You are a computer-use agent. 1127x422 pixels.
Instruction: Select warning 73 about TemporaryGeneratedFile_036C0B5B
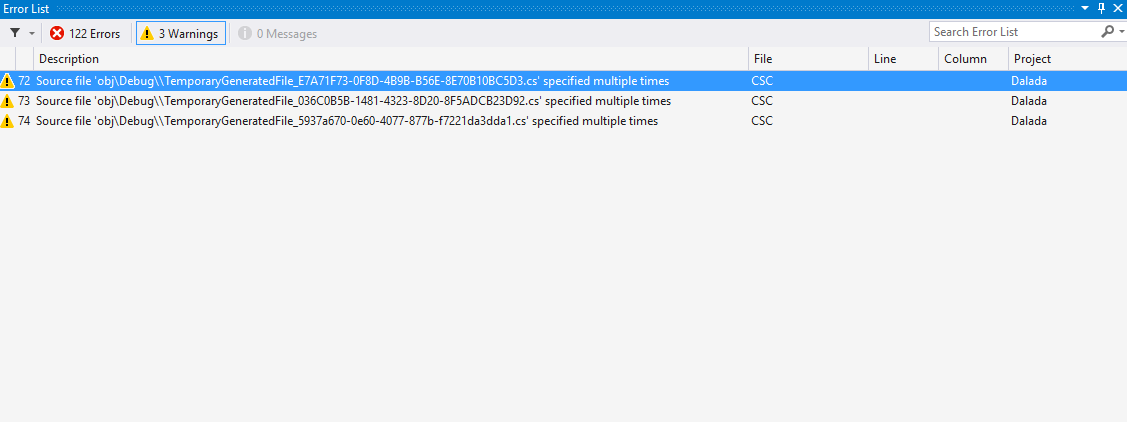(564, 101)
